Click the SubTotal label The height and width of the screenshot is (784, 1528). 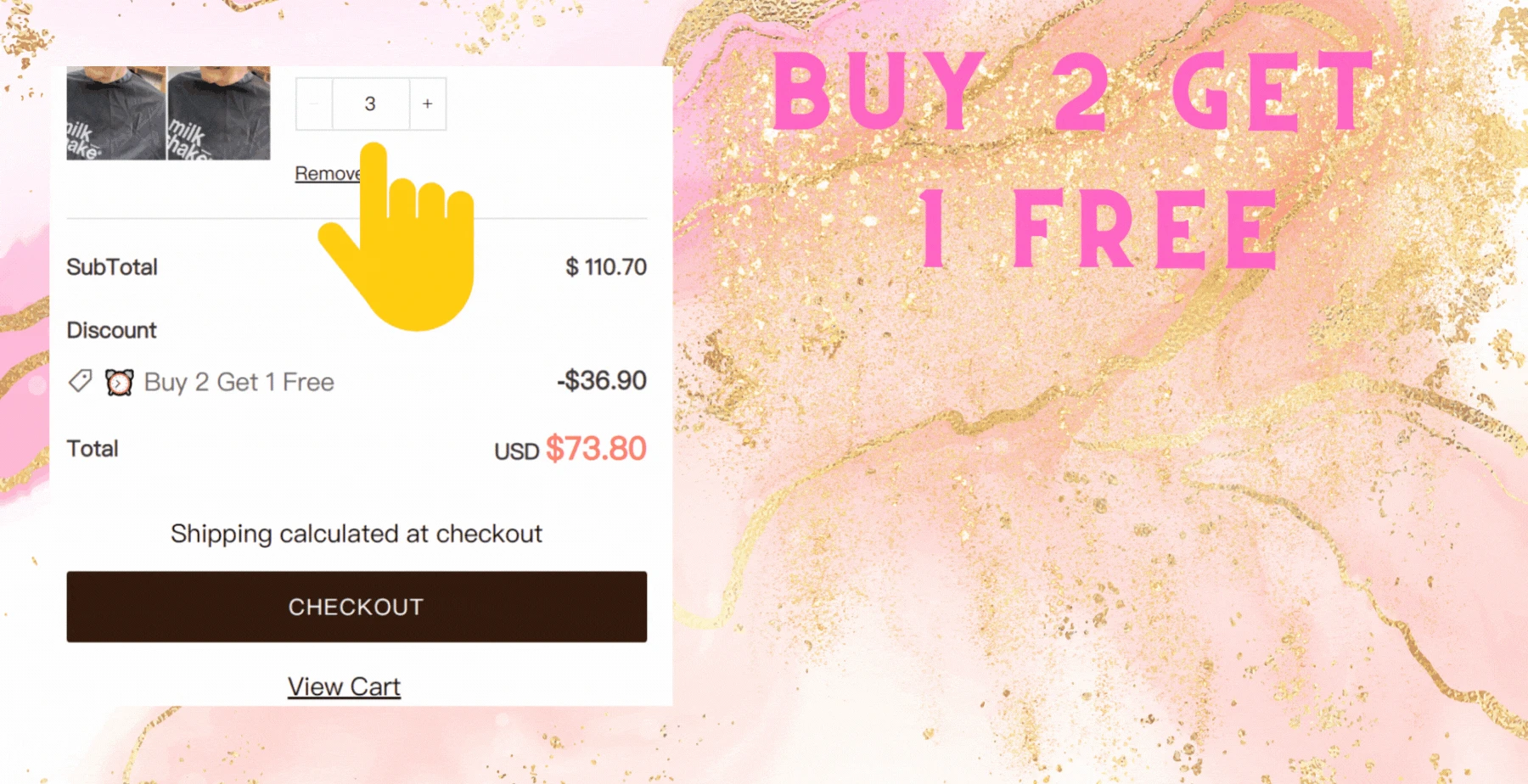pyautogui.click(x=112, y=267)
